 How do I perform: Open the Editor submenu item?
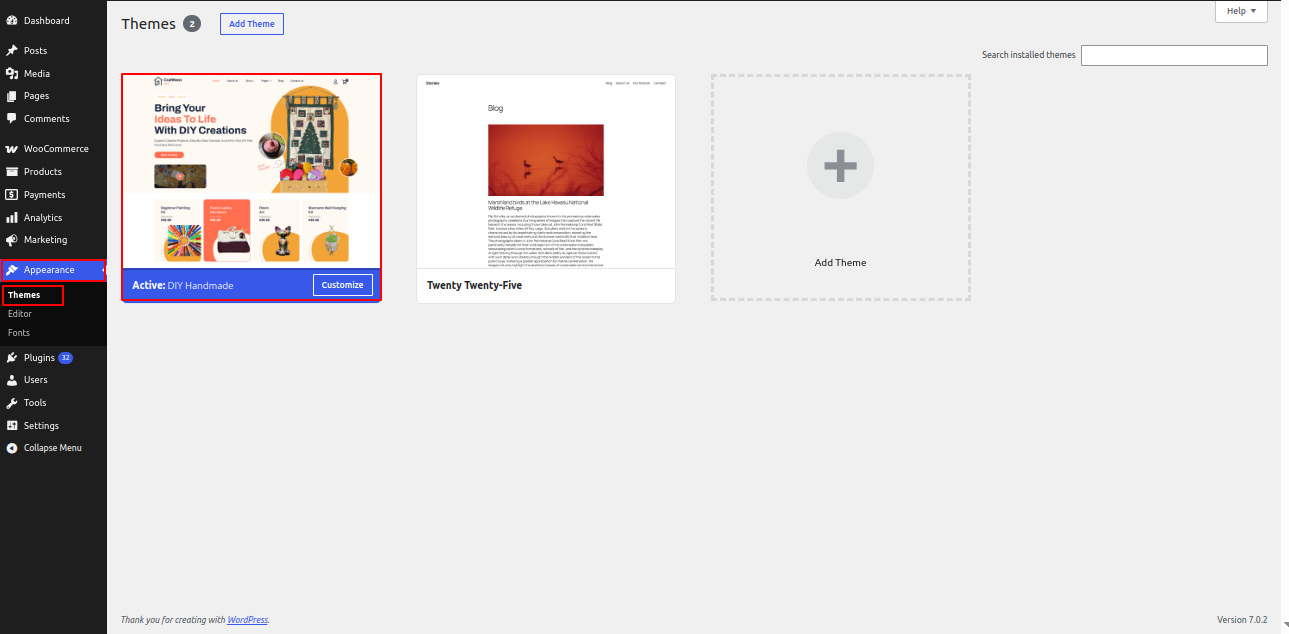pyautogui.click(x=20, y=314)
